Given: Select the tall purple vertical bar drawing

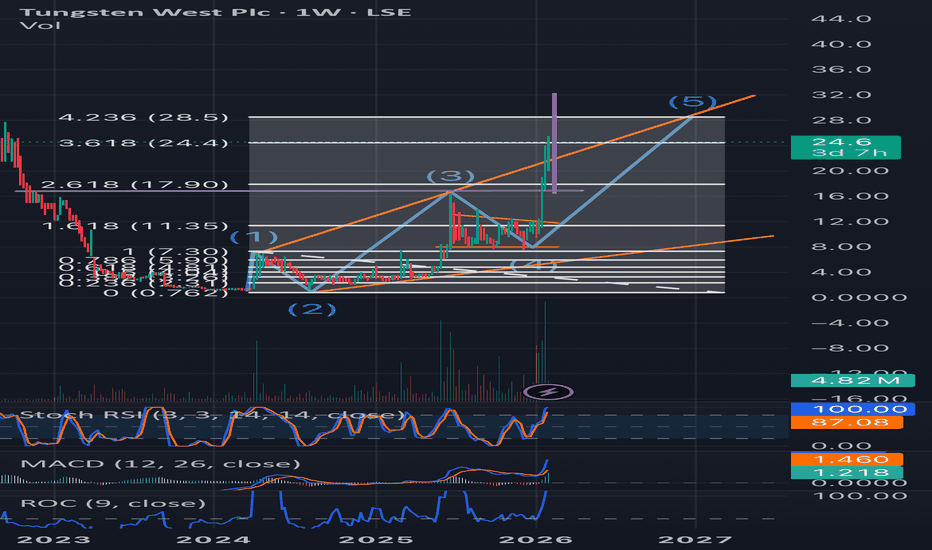Looking at the screenshot, I should [554, 143].
